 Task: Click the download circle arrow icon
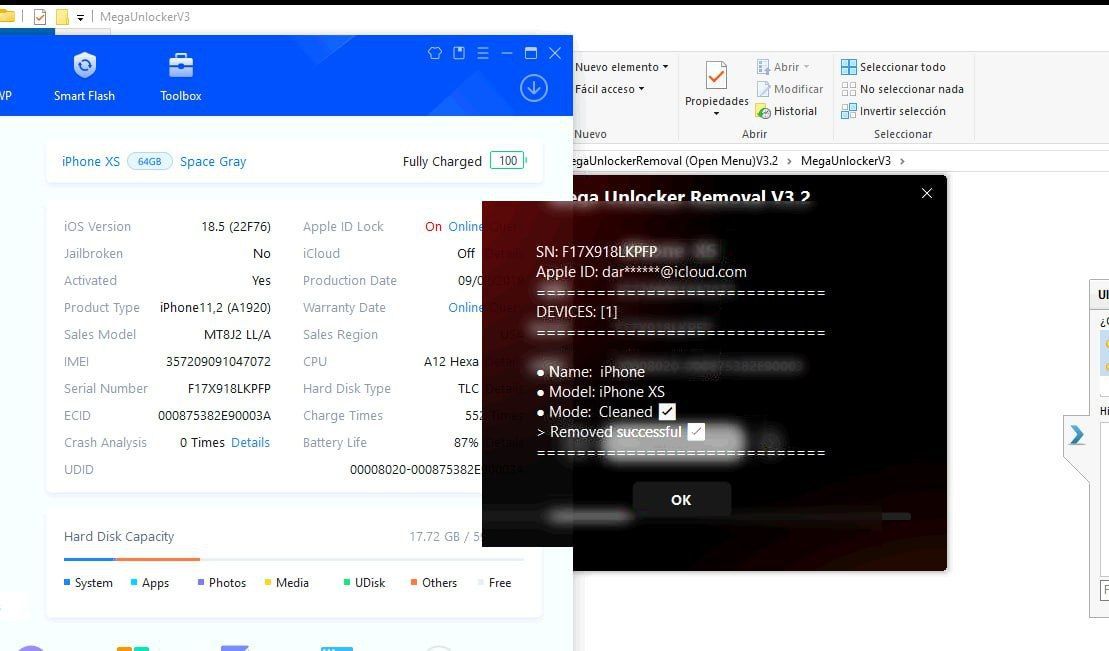pos(533,88)
